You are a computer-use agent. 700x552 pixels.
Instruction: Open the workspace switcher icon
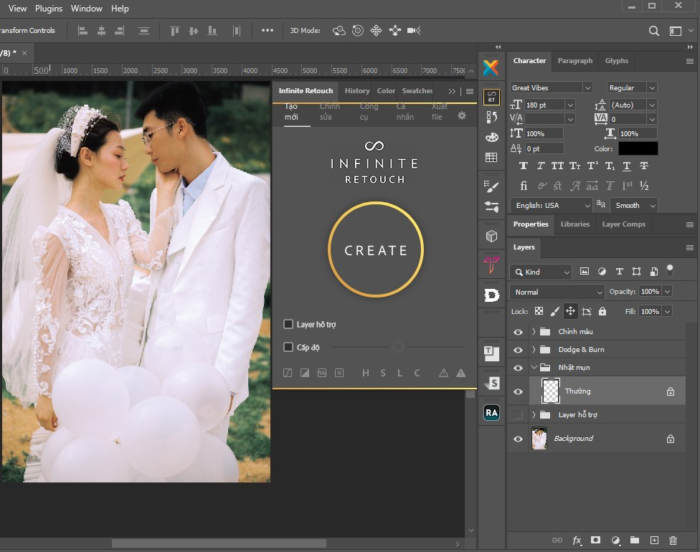[675, 31]
